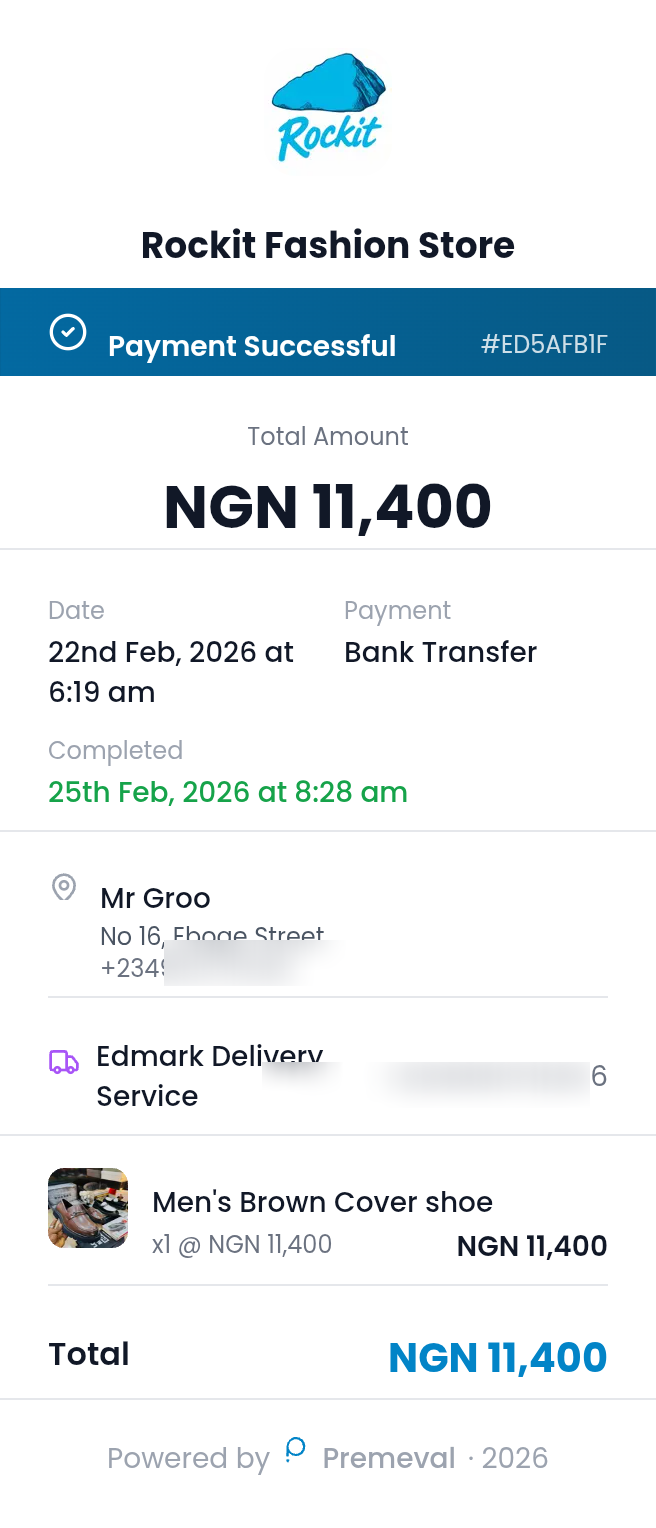Open the Premeval link in the footer

point(389,1458)
